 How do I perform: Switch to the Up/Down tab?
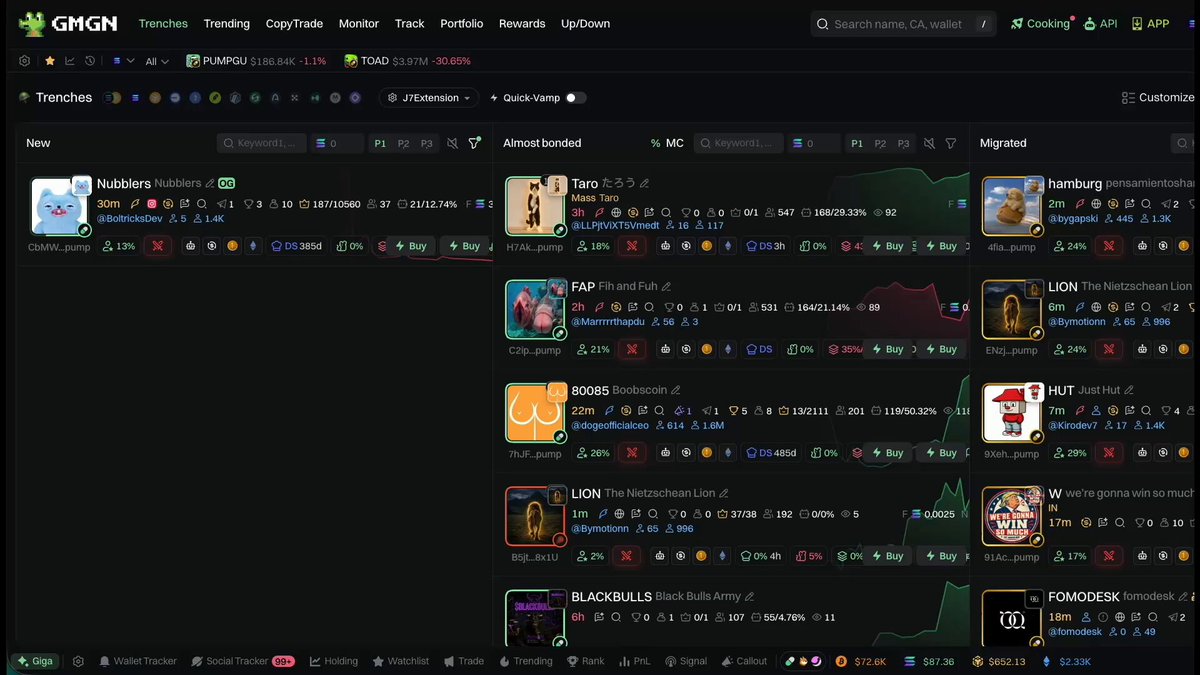tap(585, 23)
